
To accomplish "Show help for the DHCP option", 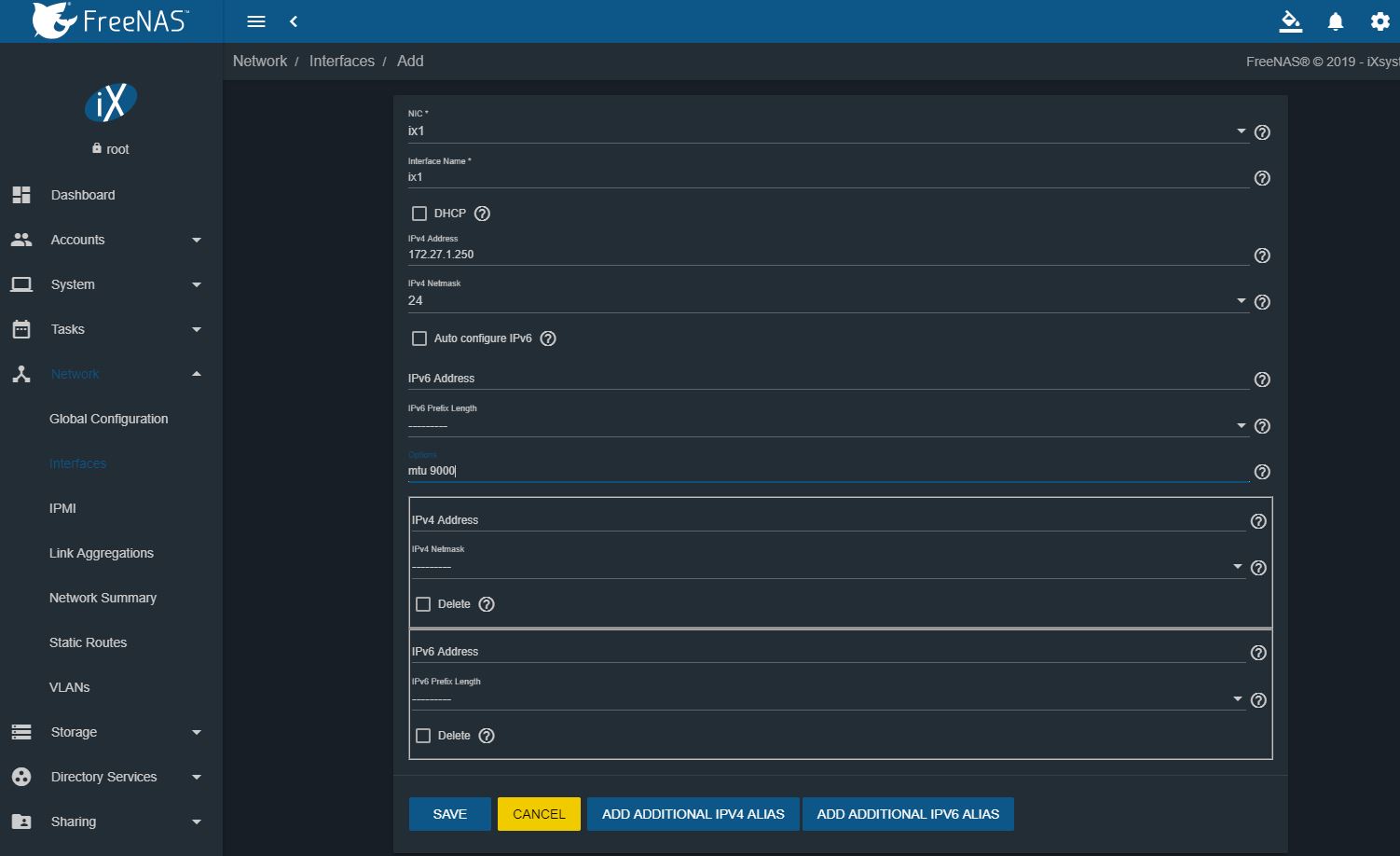I will [482, 214].
